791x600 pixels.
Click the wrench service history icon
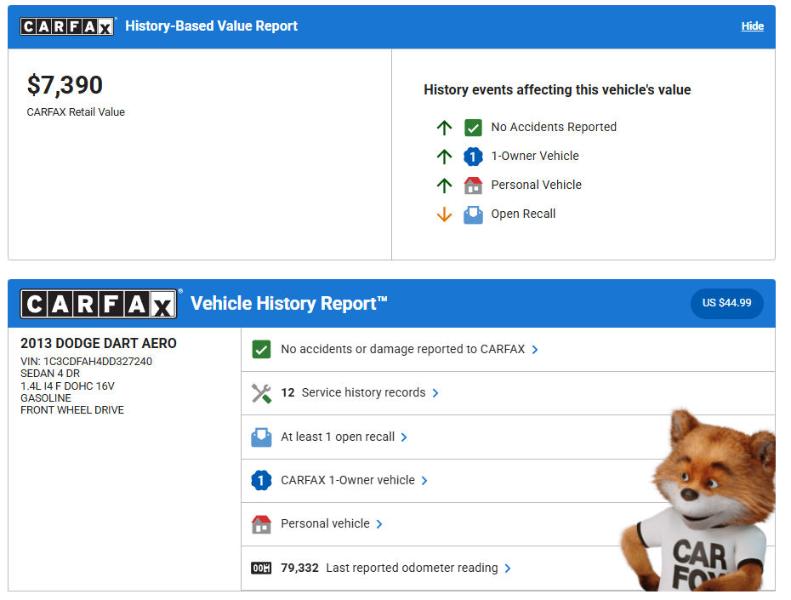click(x=261, y=393)
